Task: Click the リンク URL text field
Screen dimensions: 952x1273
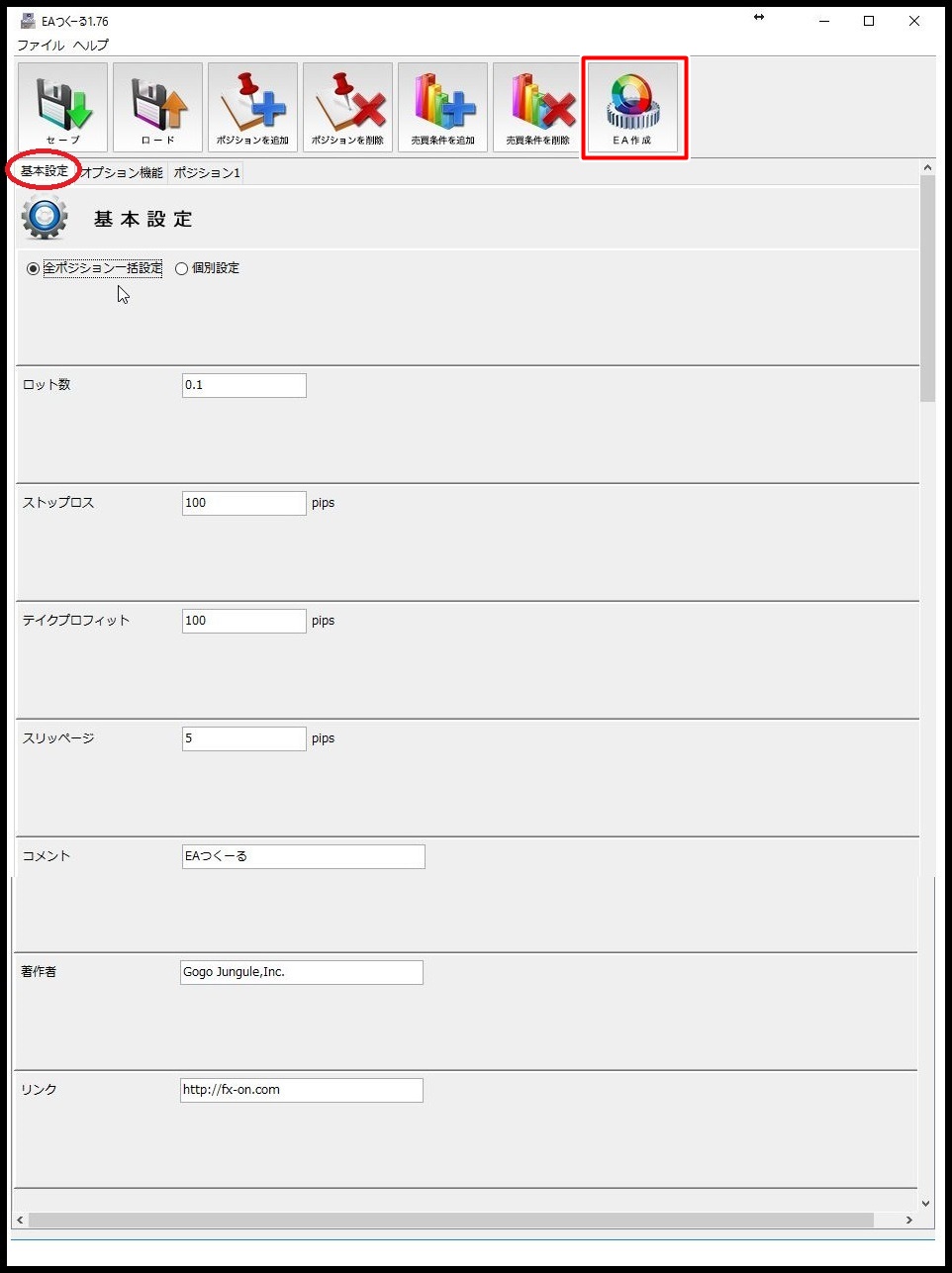Action: click(x=301, y=1090)
